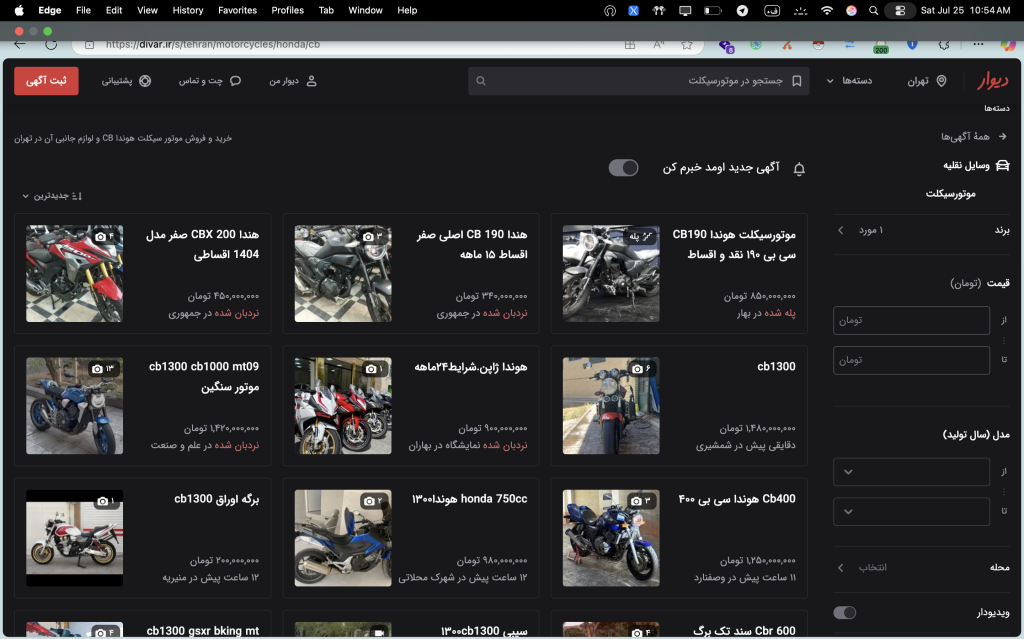Viewport: 1024px width, 639px height.
Task: Open the Favorites menu
Action: [x=237, y=10]
